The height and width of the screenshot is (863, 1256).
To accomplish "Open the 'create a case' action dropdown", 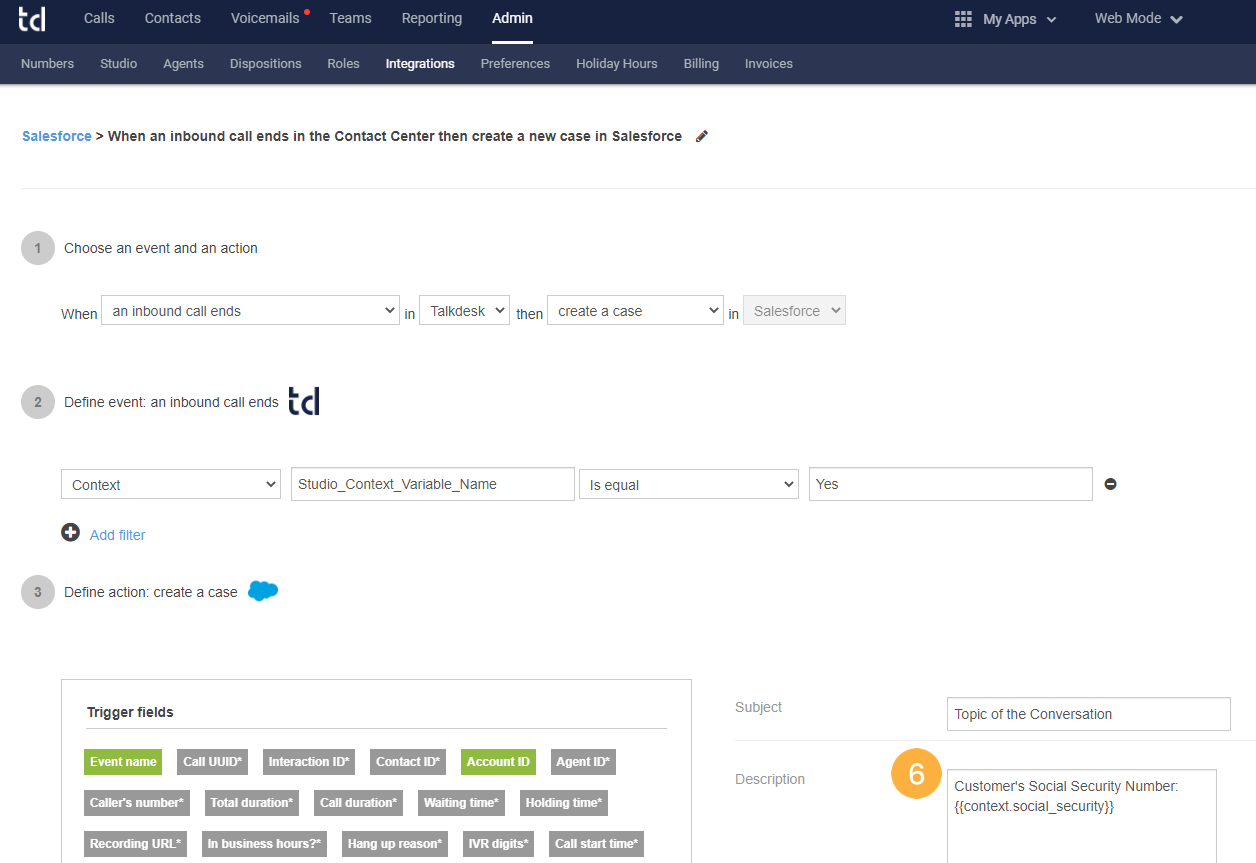I will [635, 311].
